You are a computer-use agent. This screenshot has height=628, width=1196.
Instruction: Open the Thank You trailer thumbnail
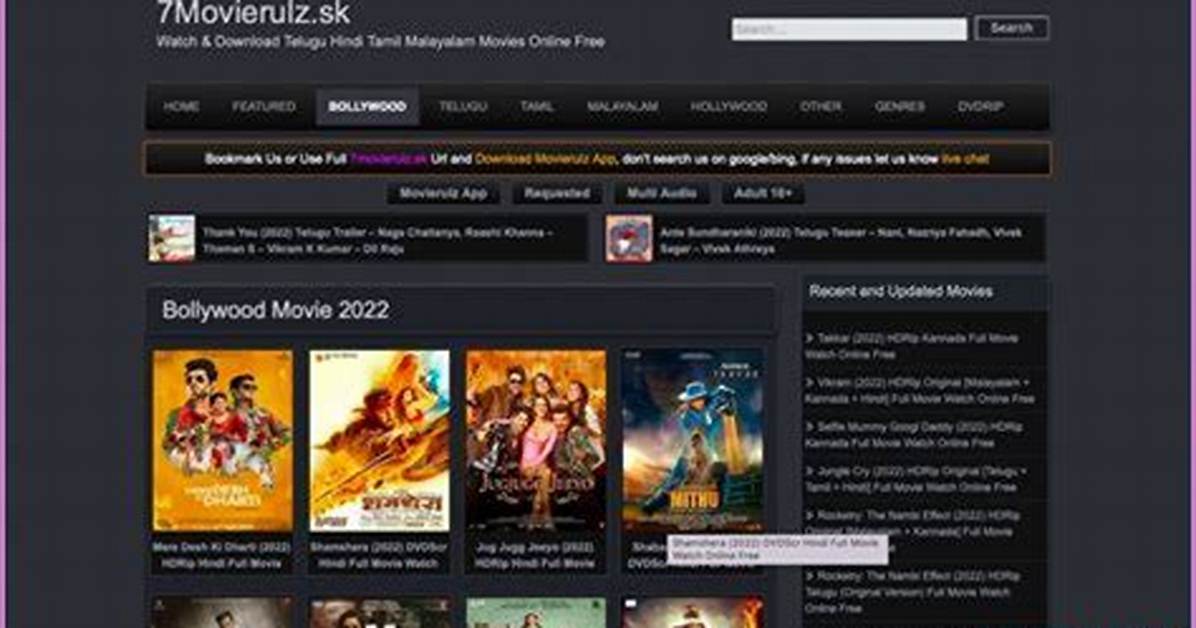tap(172, 239)
